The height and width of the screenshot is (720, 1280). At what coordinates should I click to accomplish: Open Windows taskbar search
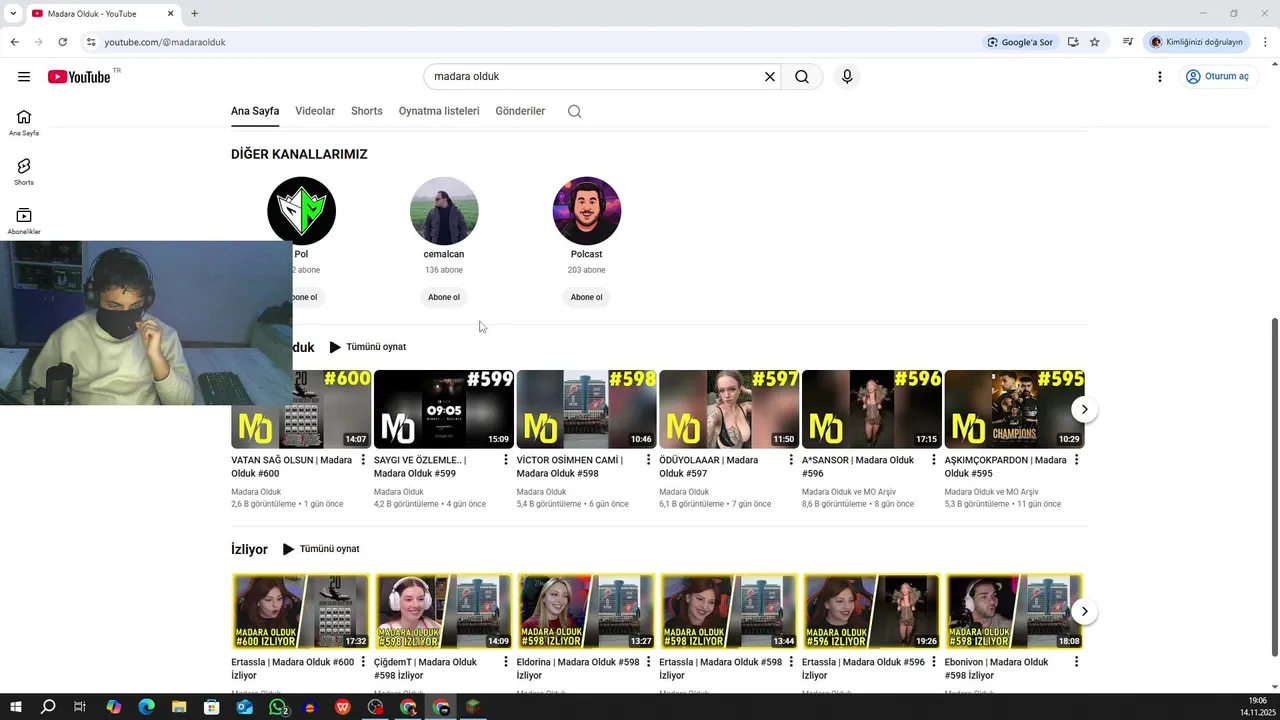coord(48,707)
